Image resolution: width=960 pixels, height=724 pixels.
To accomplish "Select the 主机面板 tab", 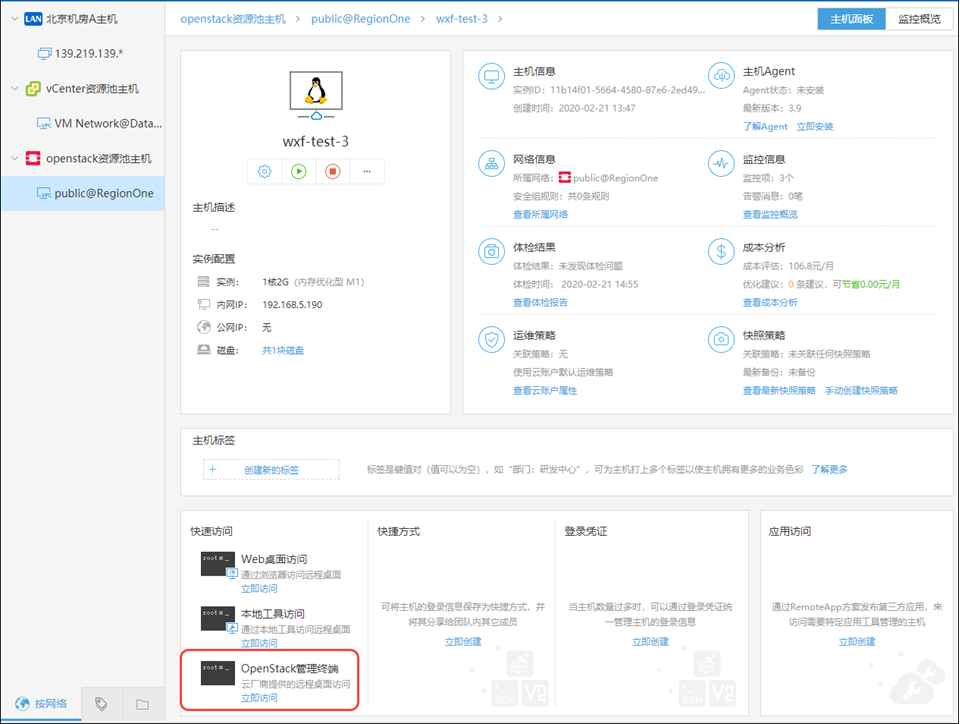I will tap(851, 19).
